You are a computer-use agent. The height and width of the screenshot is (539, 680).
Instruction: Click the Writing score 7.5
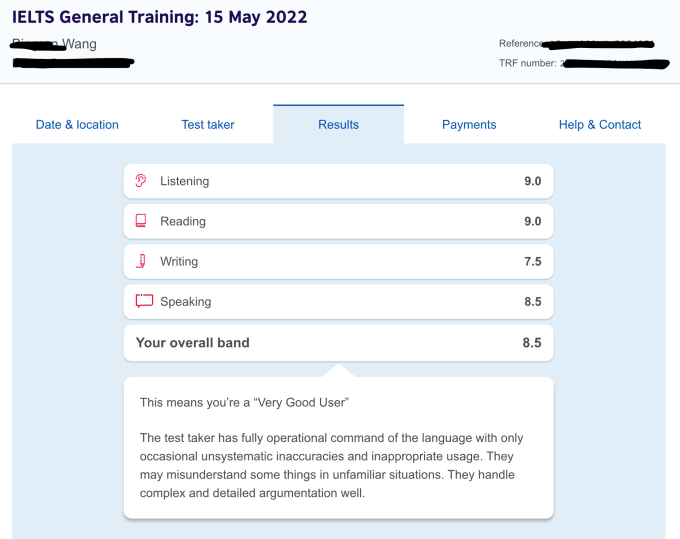pyautogui.click(x=533, y=261)
